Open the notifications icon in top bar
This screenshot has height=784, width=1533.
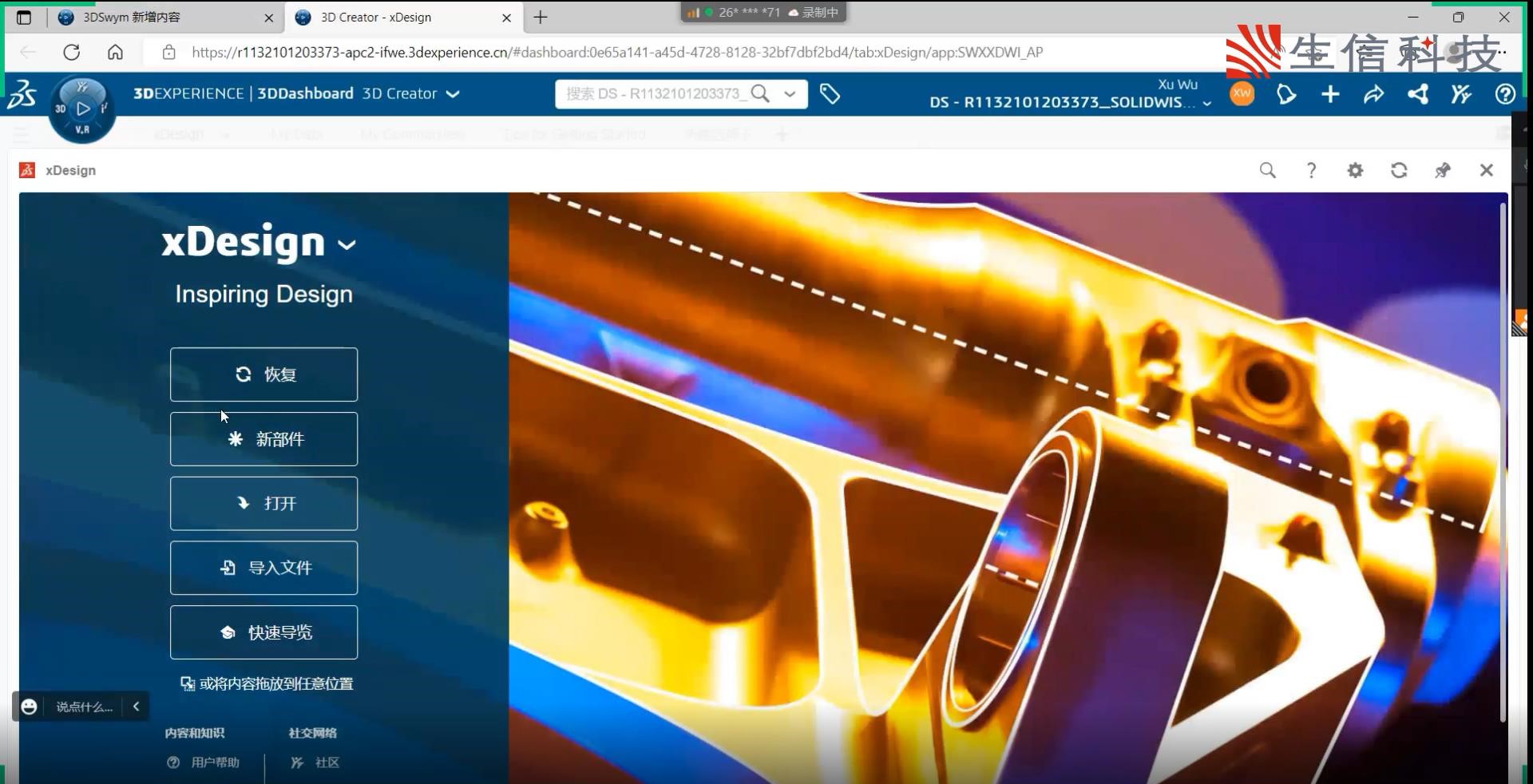tap(1285, 95)
